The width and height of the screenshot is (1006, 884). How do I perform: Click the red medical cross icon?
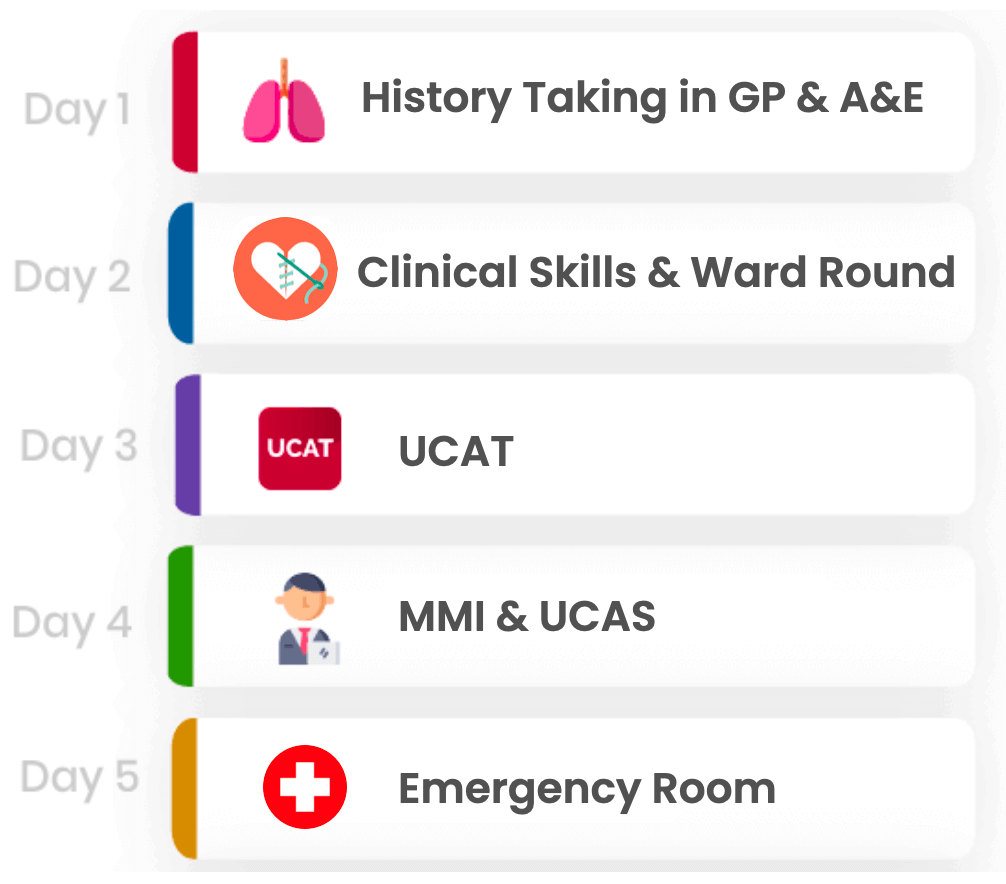[305, 786]
